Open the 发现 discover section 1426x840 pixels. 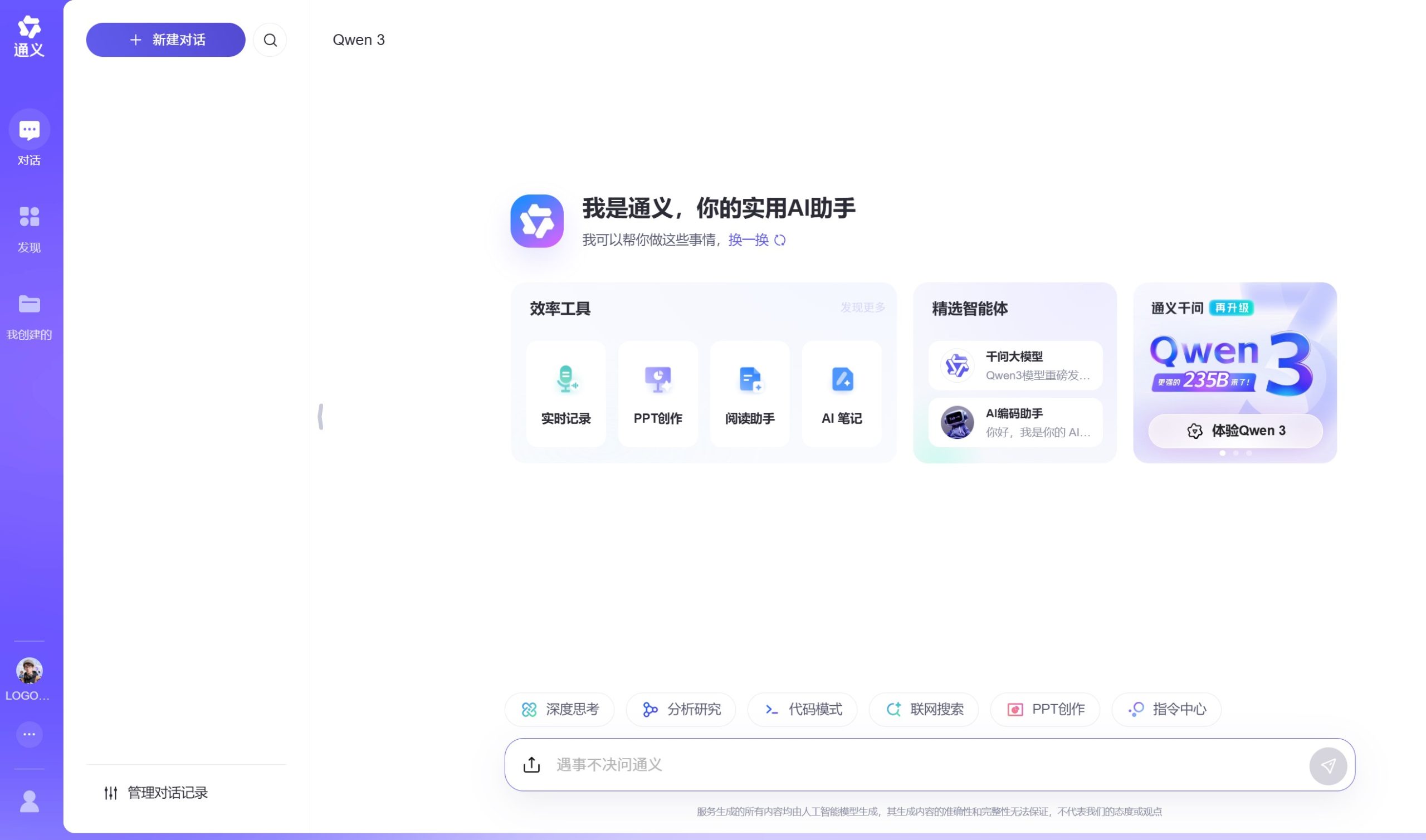(x=29, y=230)
